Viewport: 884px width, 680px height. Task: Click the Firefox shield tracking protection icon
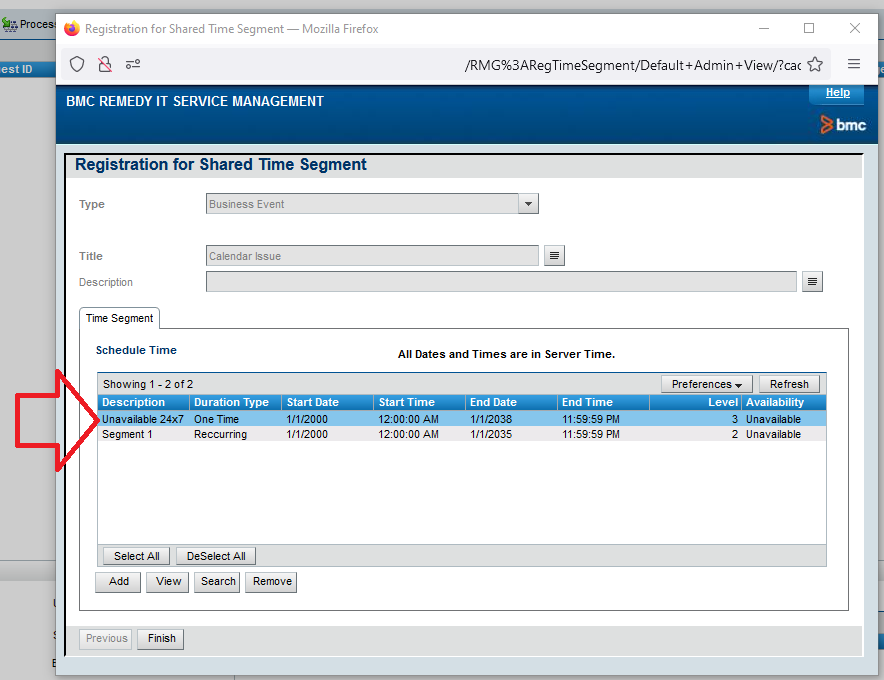point(77,64)
